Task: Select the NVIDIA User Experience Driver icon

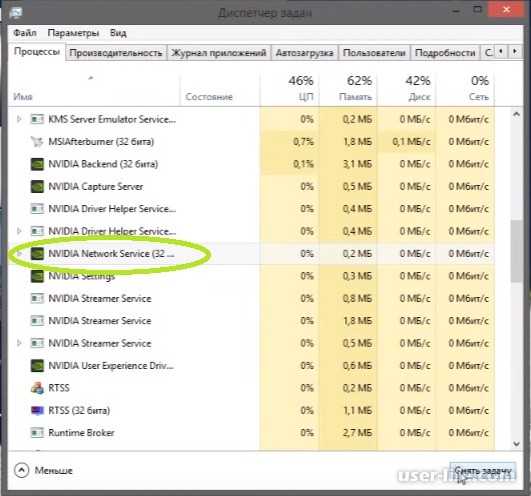Action: click(x=37, y=366)
